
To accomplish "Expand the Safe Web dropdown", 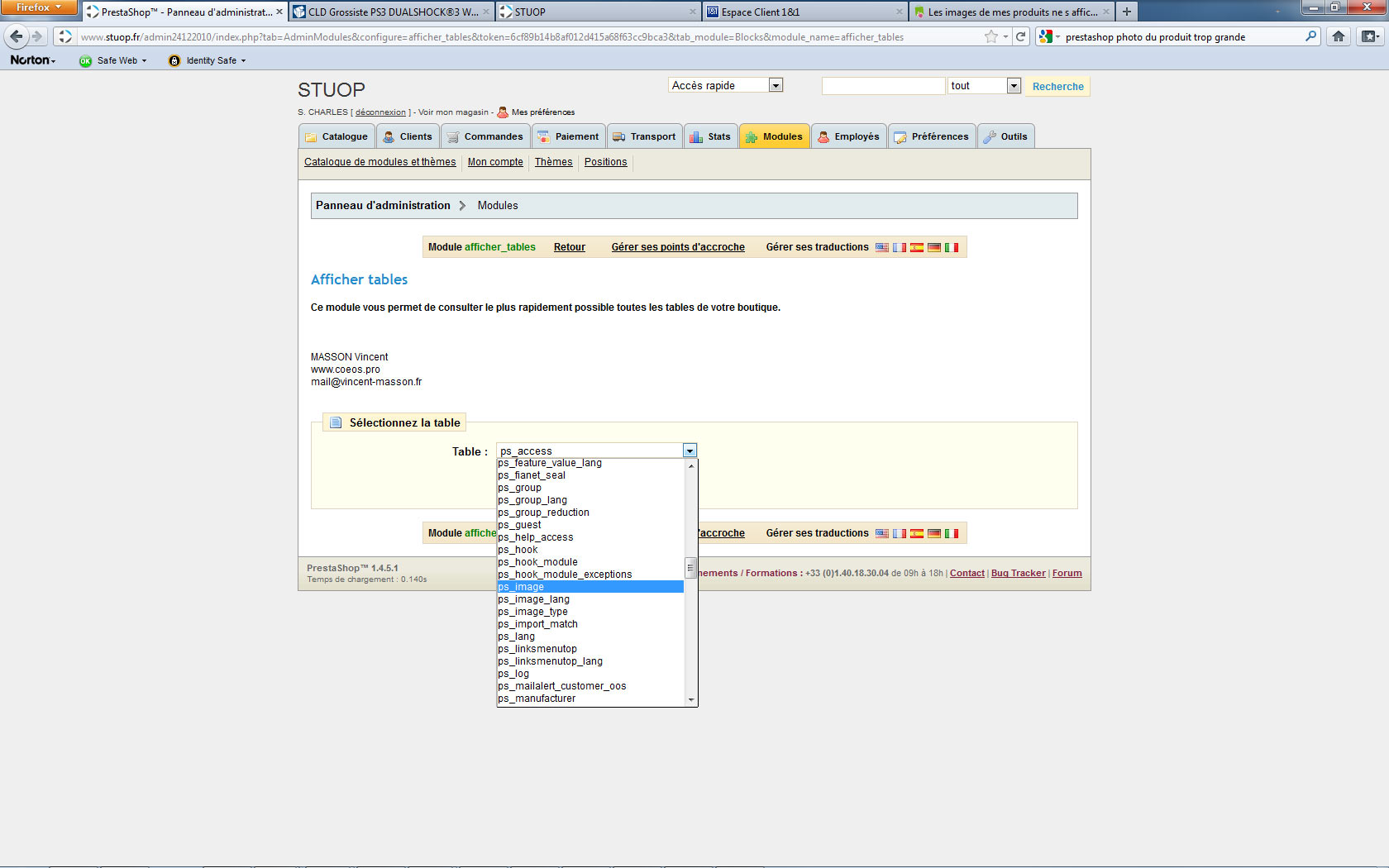I will pyautogui.click(x=144, y=60).
